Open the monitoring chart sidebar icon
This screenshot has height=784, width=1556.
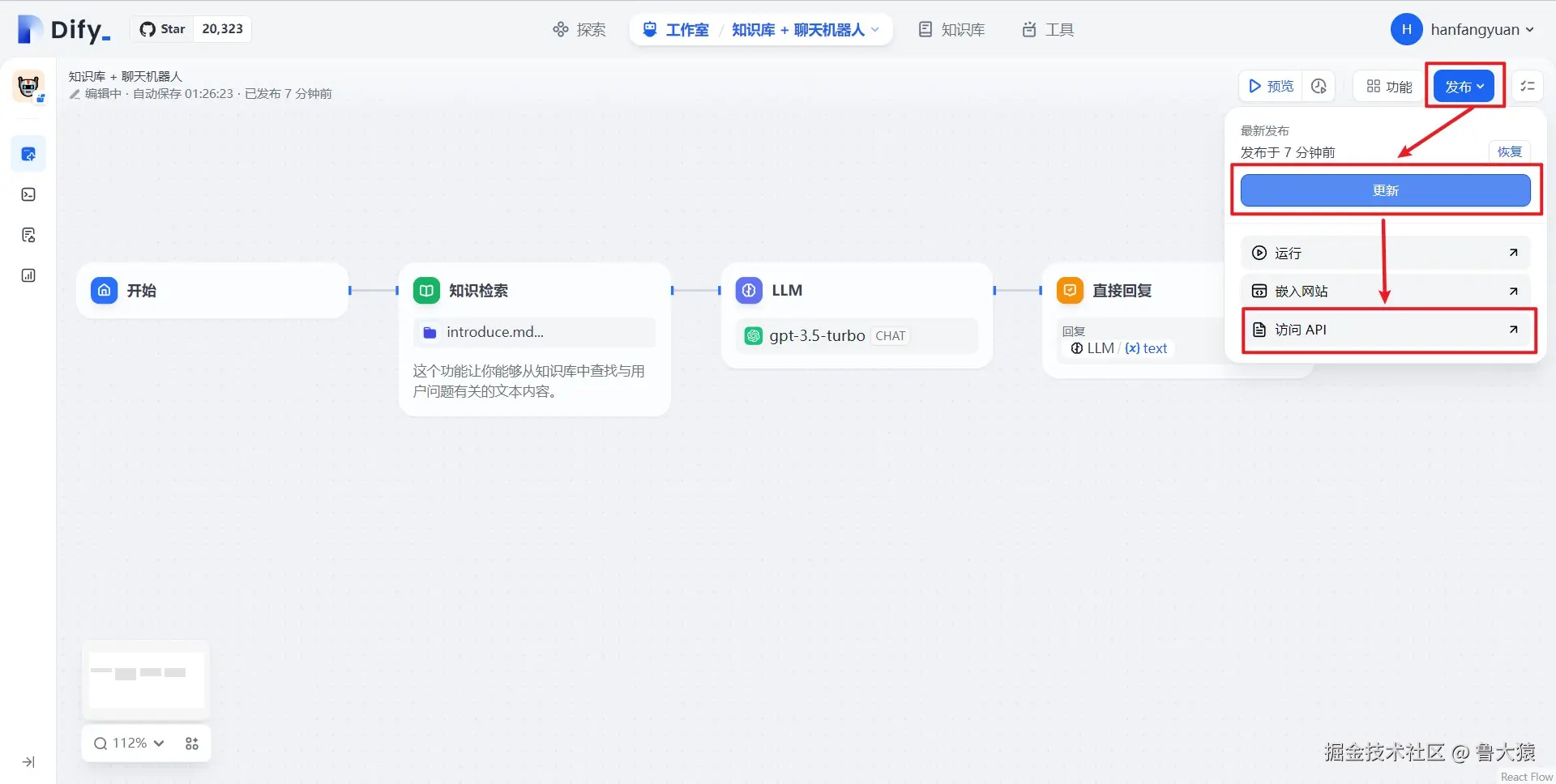[x=28, y=275]
